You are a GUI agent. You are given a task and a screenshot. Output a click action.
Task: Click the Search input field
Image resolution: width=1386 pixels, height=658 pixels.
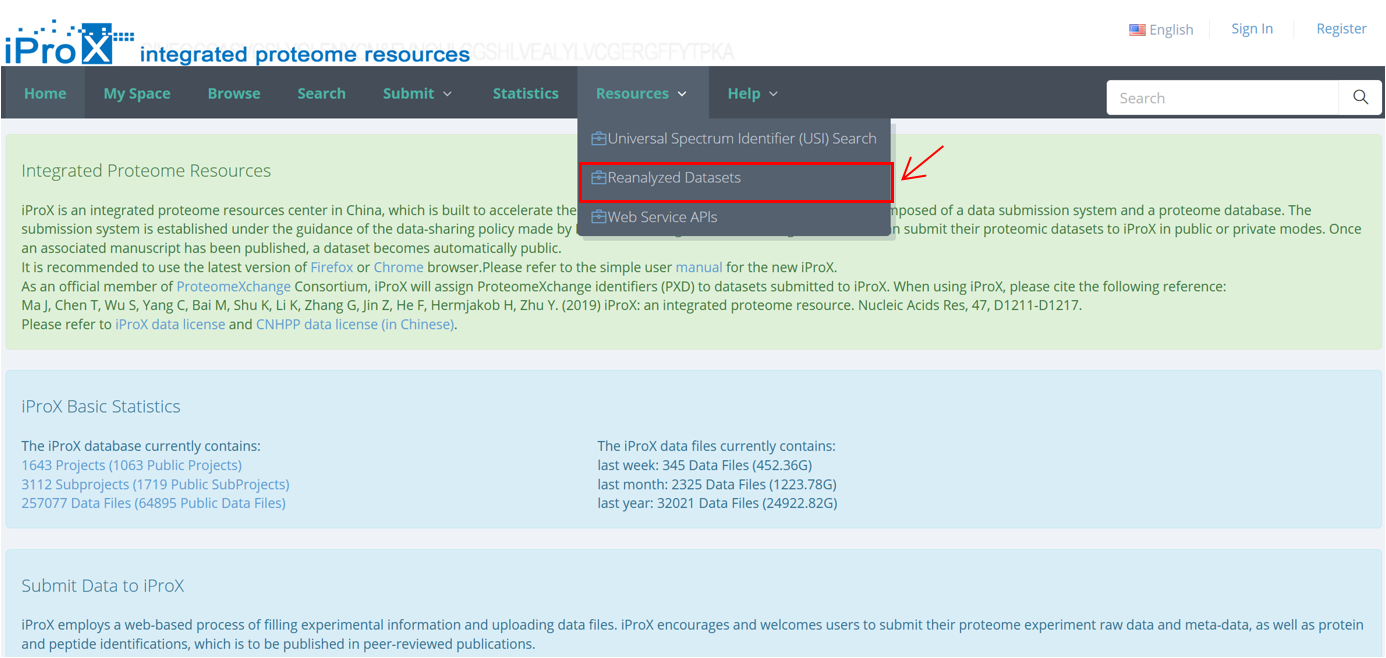(1222, 98)
